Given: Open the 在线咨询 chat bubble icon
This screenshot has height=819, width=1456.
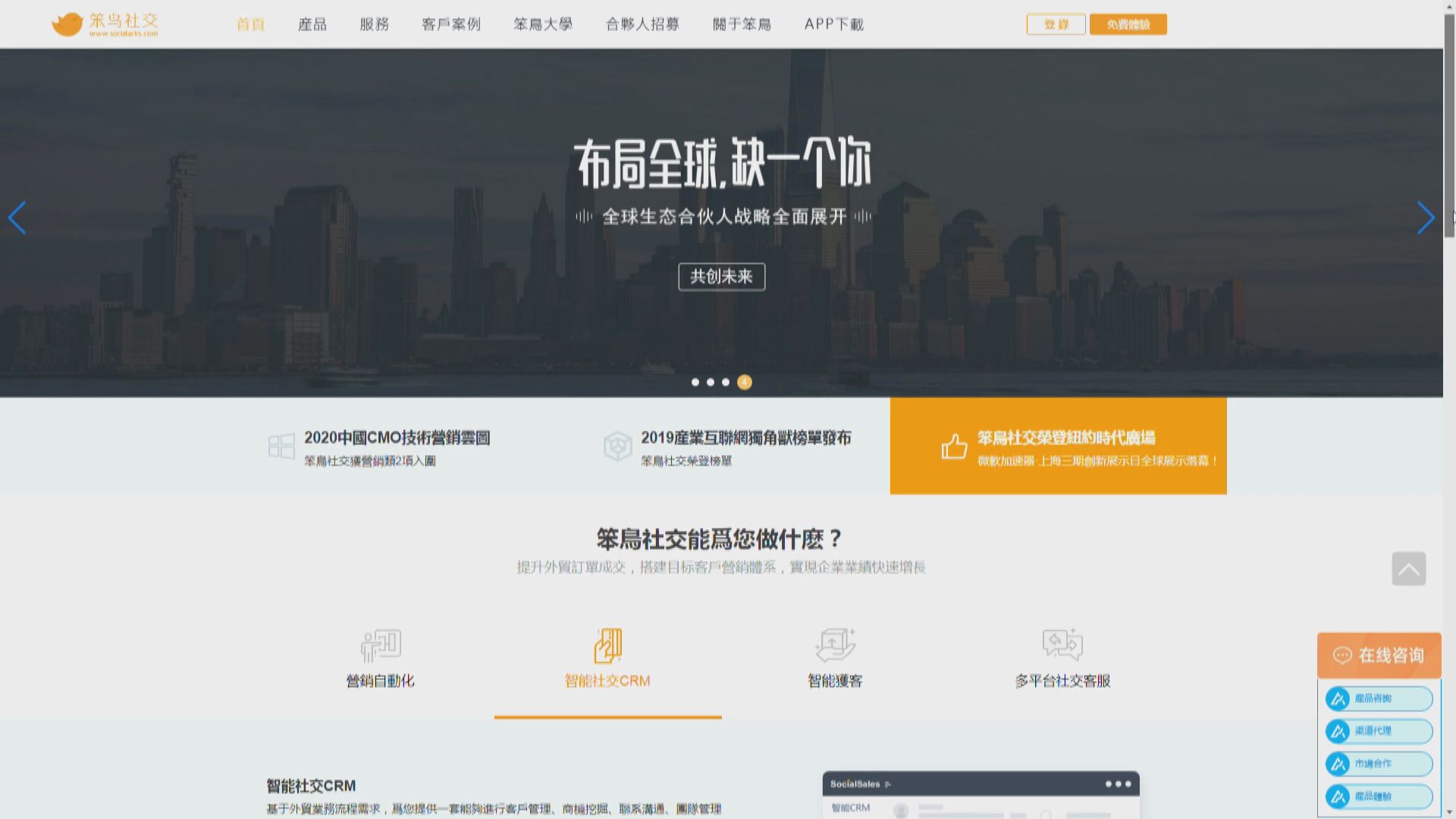Looking at the screenshot, I should point(1342,655).
